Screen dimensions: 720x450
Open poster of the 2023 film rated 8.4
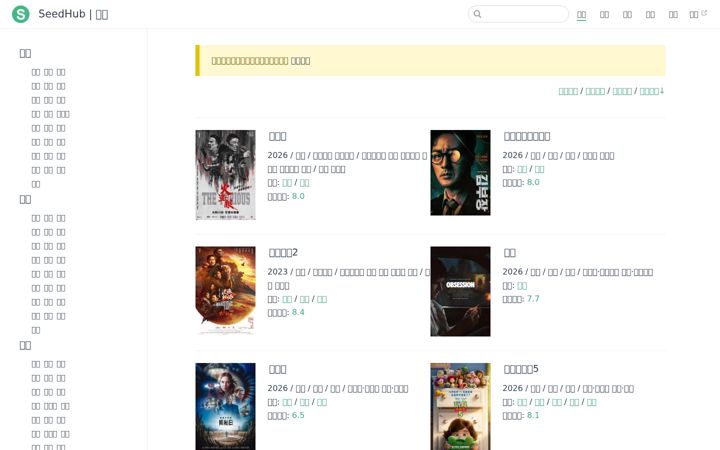[x=225, y=290]
